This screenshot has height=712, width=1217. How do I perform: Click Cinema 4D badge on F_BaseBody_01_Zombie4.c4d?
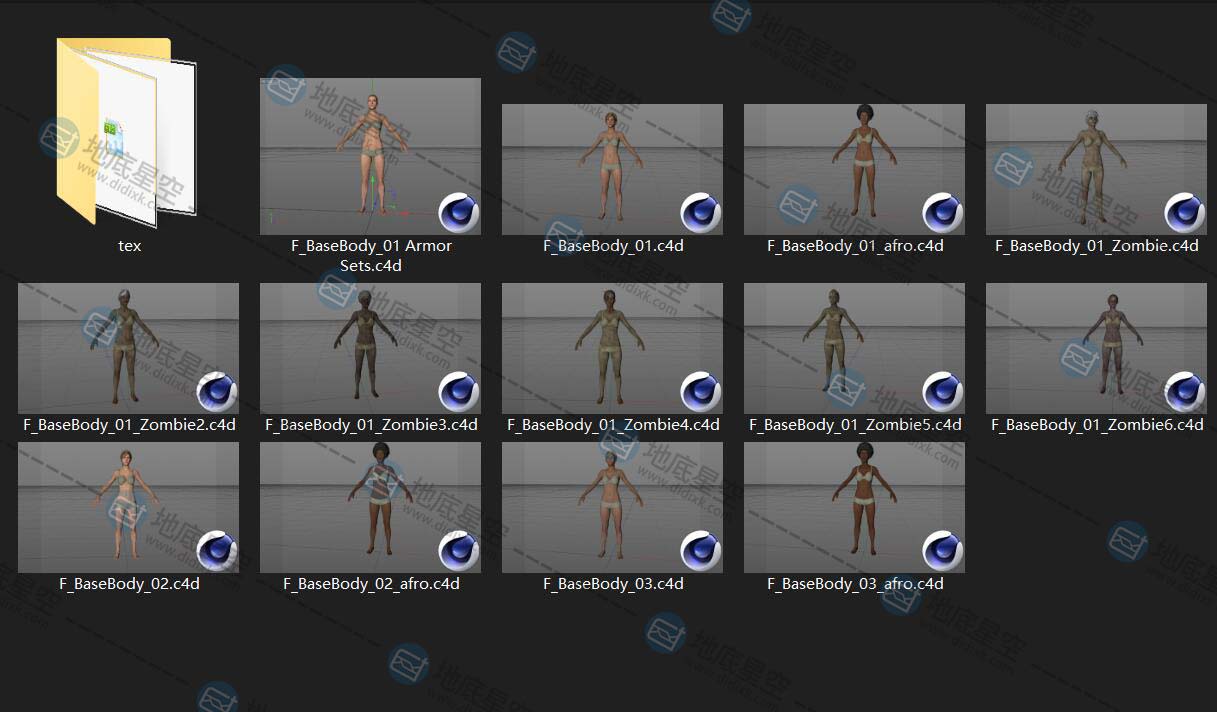701,392
